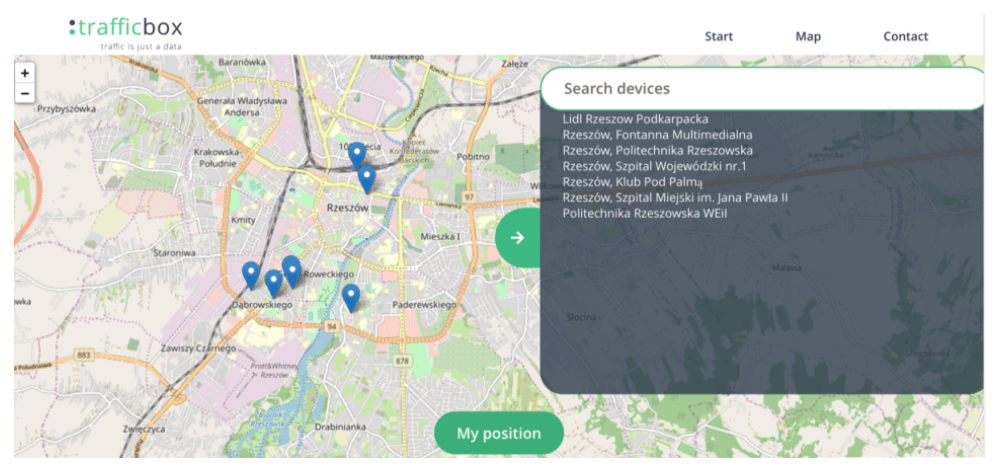1005x475 pixels.
Task: Select Rzeszów, Szpital Wojewódzki nr.1 device
Action: (654, 166)
